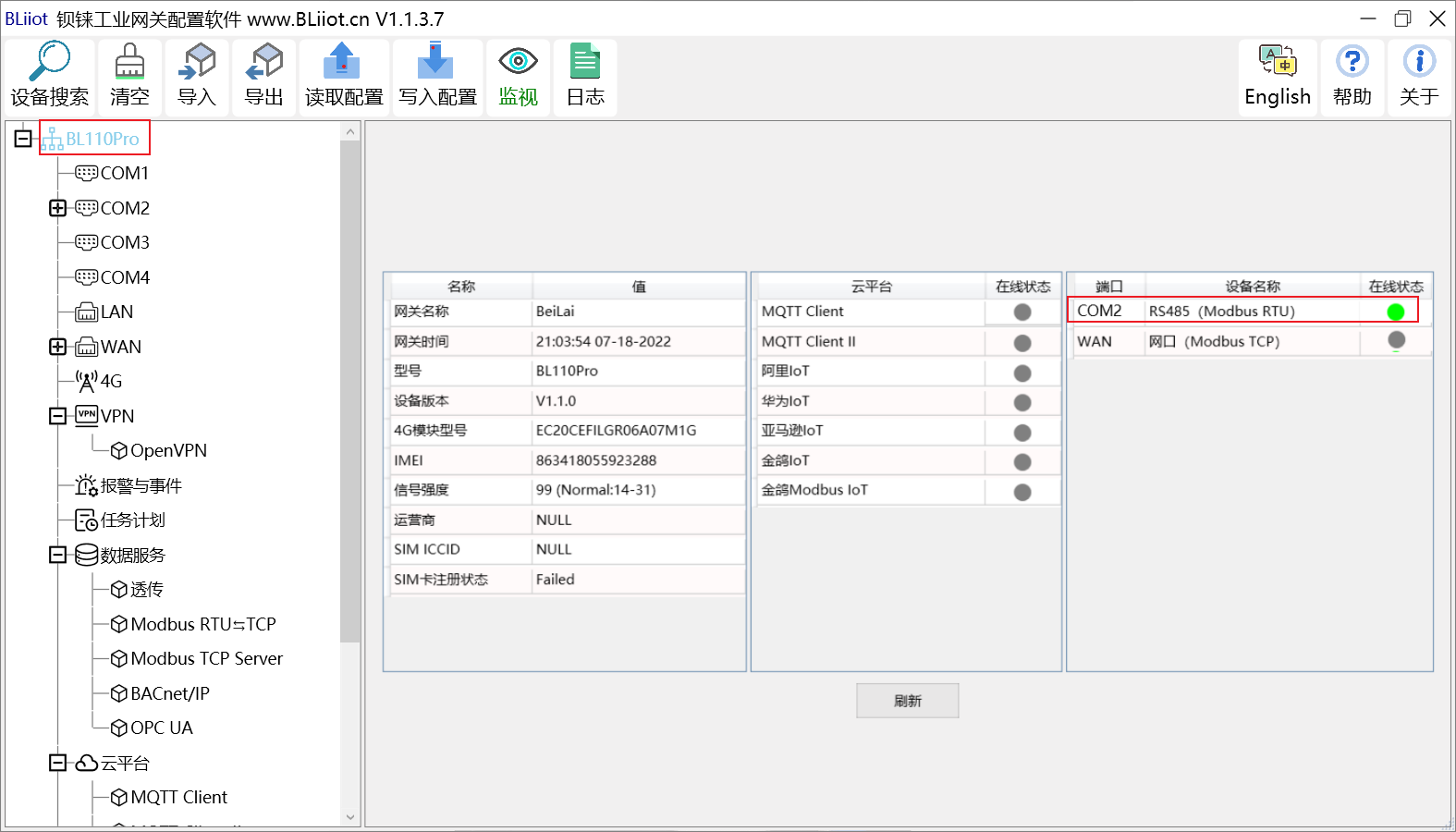Screen dimensions: 1456x832
Task: Select the 网关时间 value 21:03:54 07-18-2022
Action: click(x=638, y=341)
